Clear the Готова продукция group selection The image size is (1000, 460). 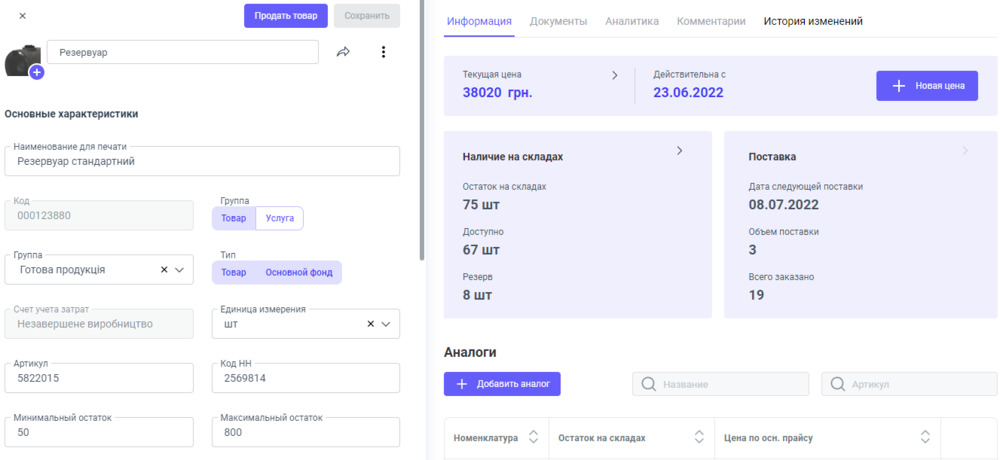click(164, 270)
